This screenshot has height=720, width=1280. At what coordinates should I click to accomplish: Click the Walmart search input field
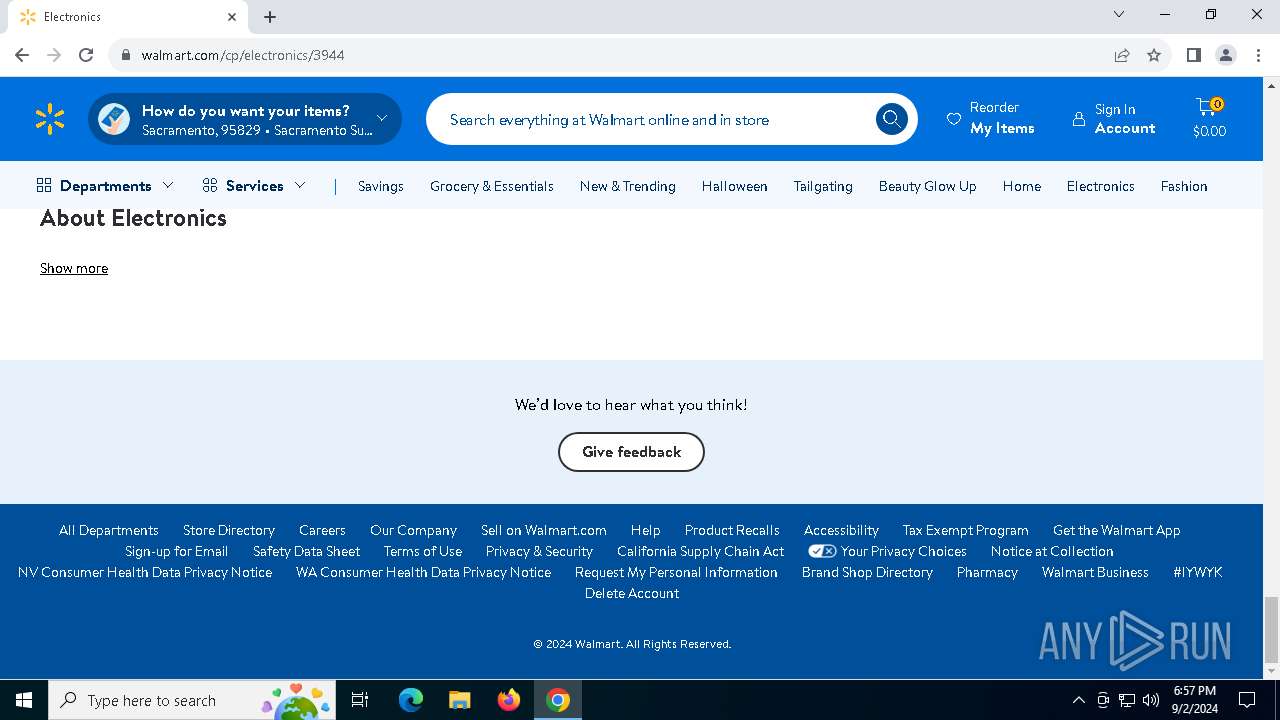tap(650, 119)
